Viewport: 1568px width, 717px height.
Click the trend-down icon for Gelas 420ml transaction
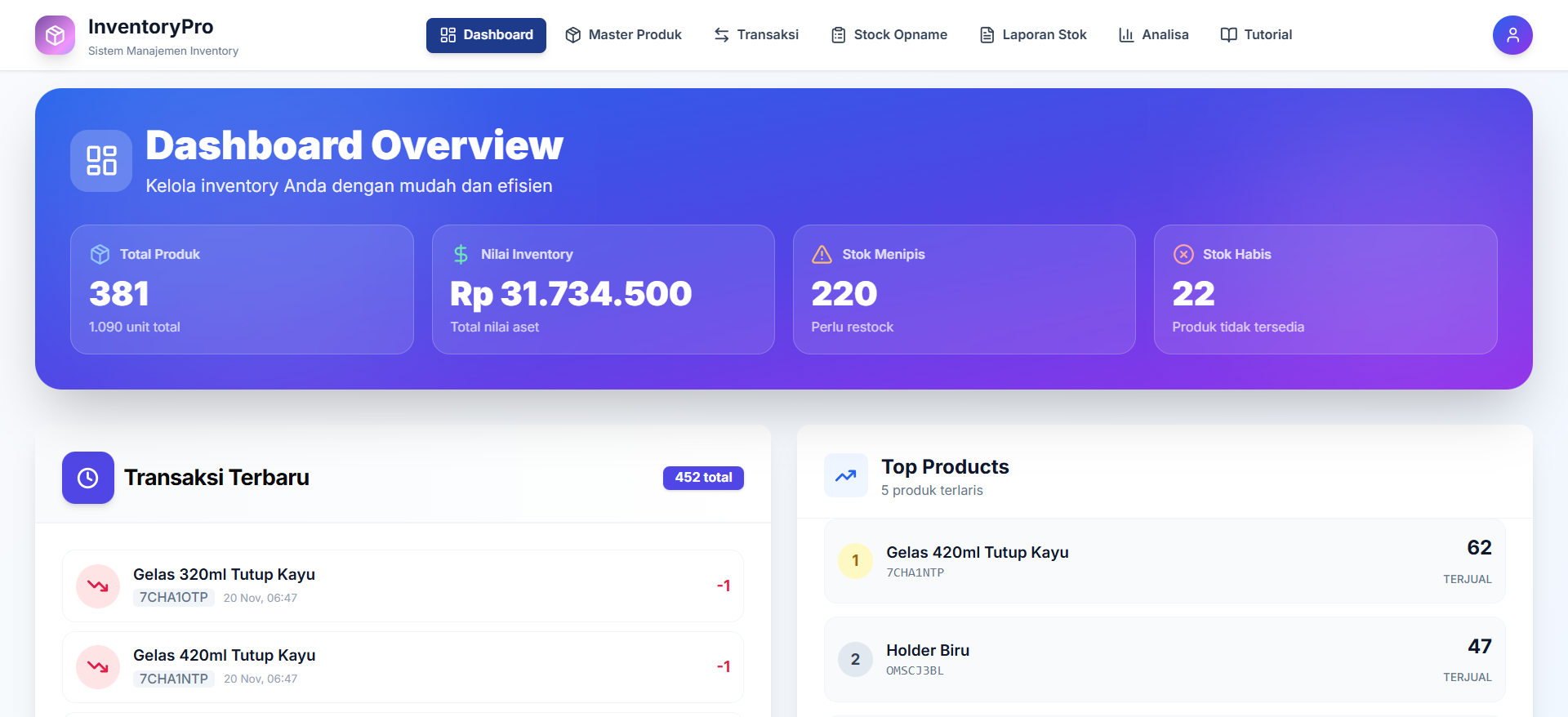(98, 667)
